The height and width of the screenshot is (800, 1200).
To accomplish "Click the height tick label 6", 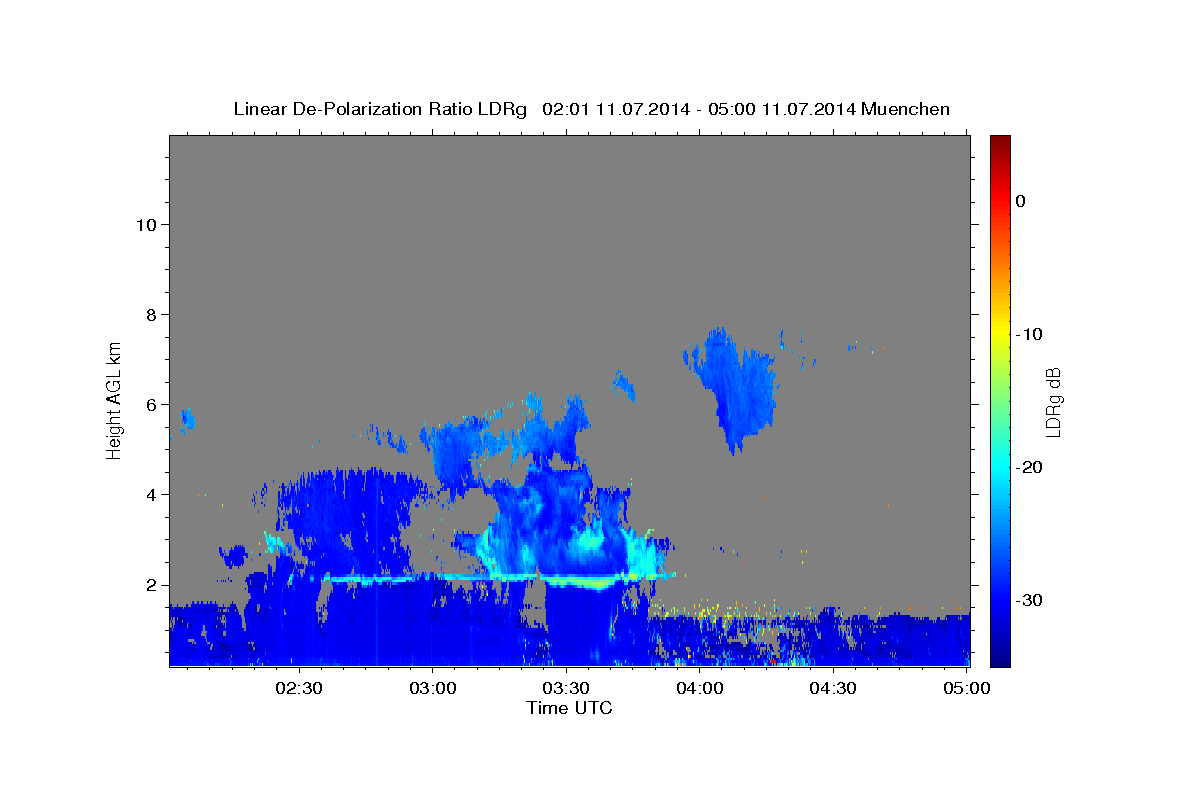I will click(x=150, y=405).
